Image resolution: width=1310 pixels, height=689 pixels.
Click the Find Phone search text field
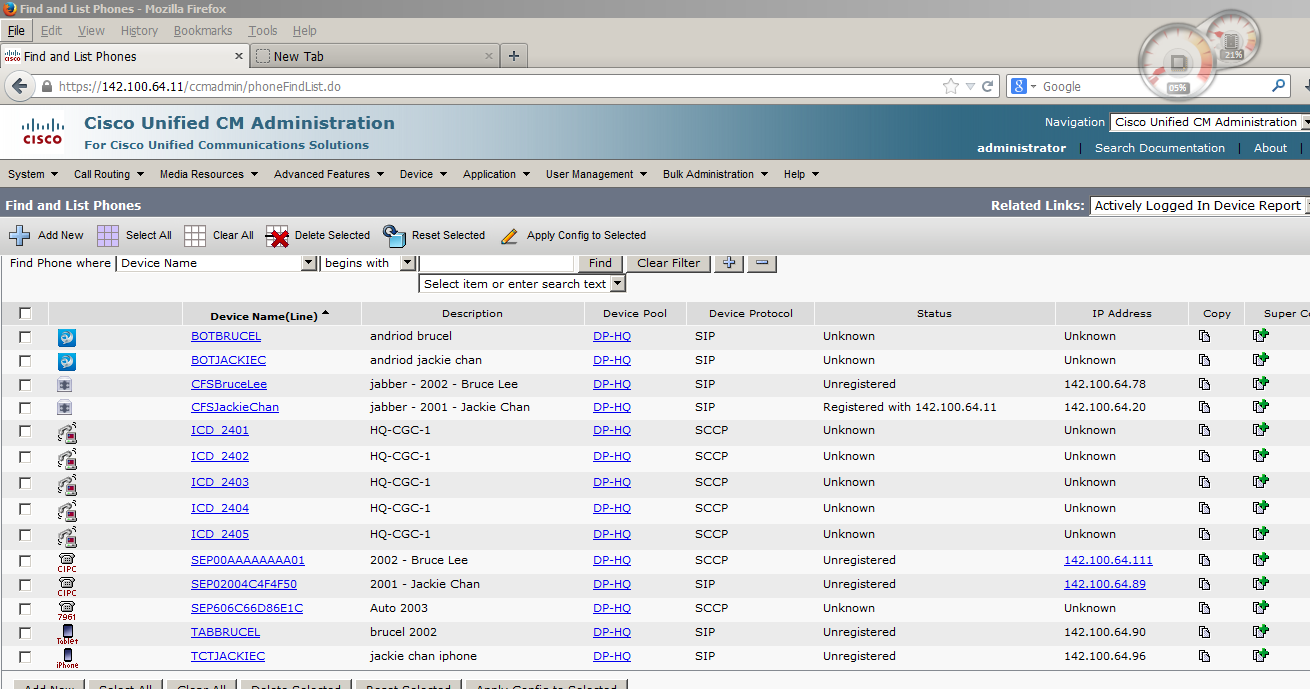(x=497, y=263)
